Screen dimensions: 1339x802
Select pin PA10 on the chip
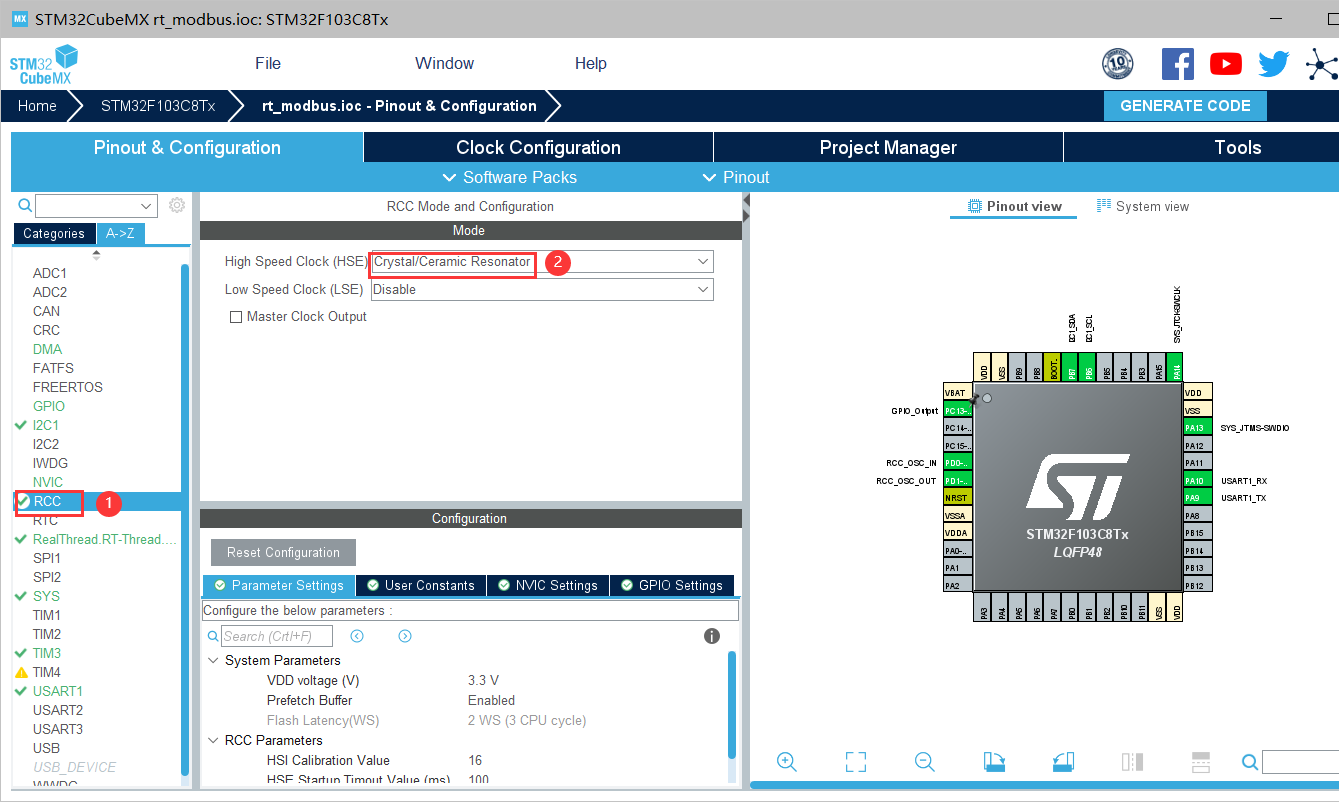tap(1198, 480)
